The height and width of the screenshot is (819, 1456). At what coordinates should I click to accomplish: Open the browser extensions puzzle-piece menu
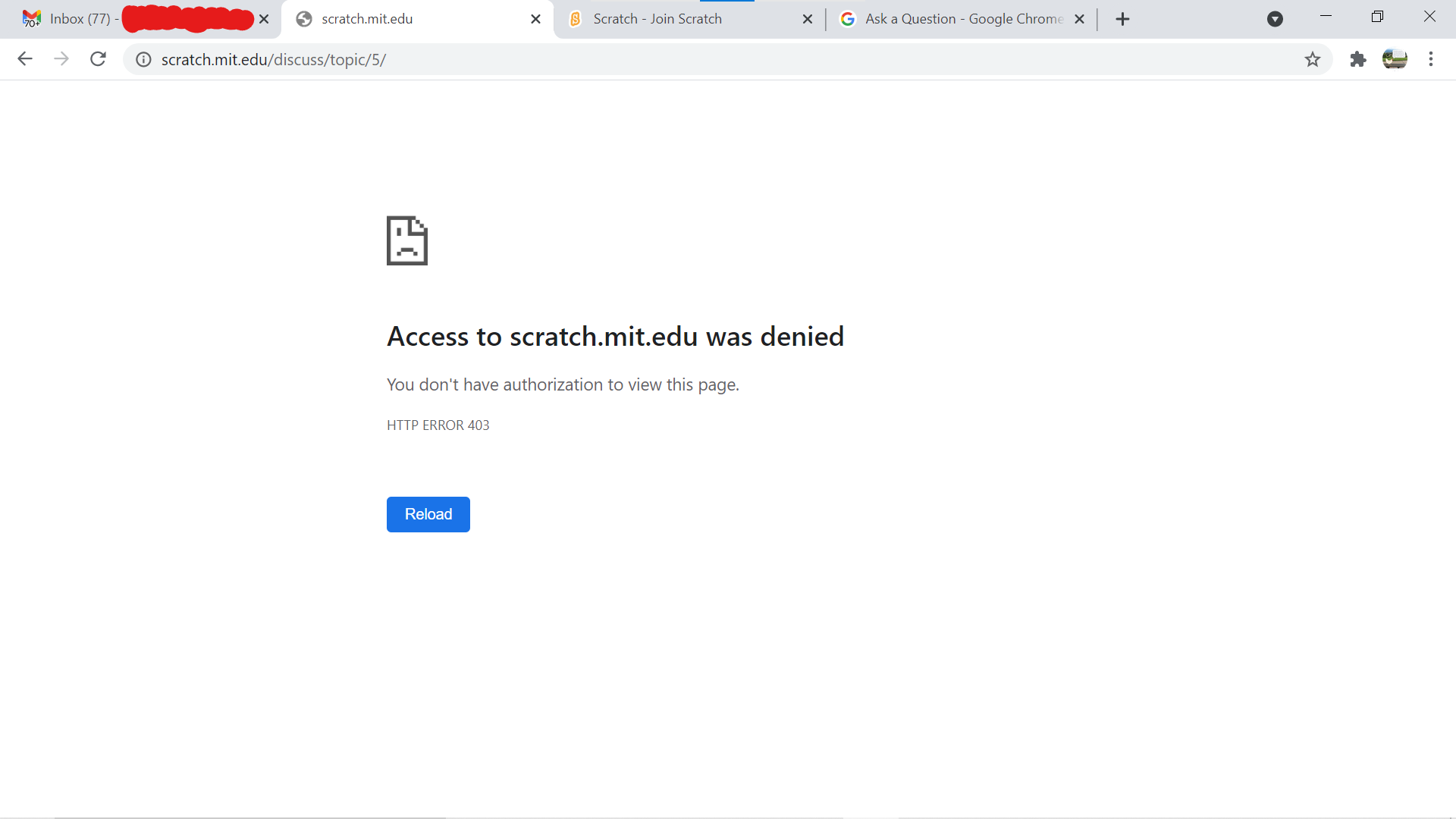1357,59
